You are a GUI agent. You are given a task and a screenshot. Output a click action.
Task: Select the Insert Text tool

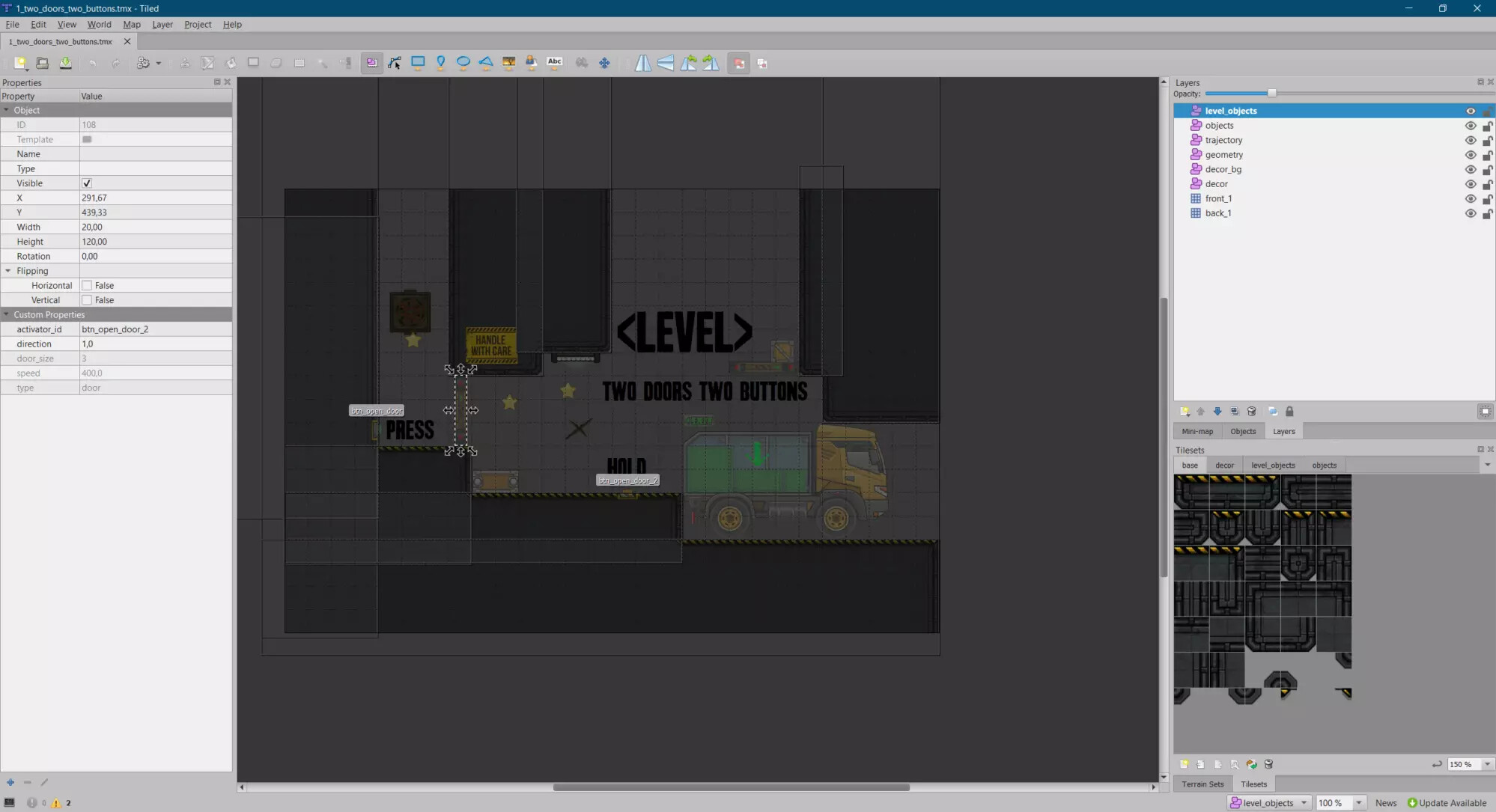point(554,63)
